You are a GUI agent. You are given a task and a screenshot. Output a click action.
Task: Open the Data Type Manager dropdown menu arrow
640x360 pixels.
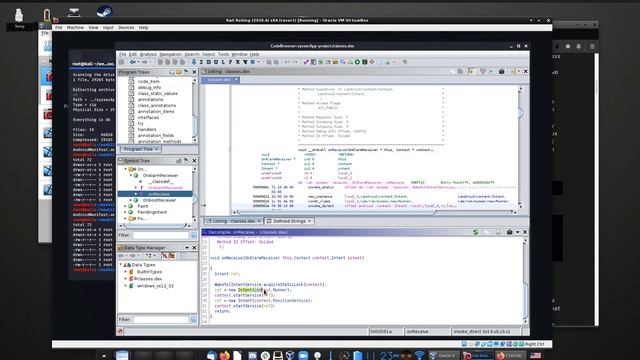click(187, 248)
